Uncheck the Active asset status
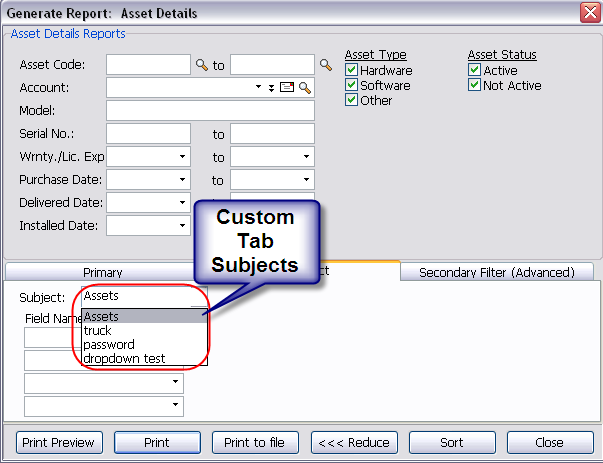The height and width of the screenshot is (463, 603). point(475,71)
